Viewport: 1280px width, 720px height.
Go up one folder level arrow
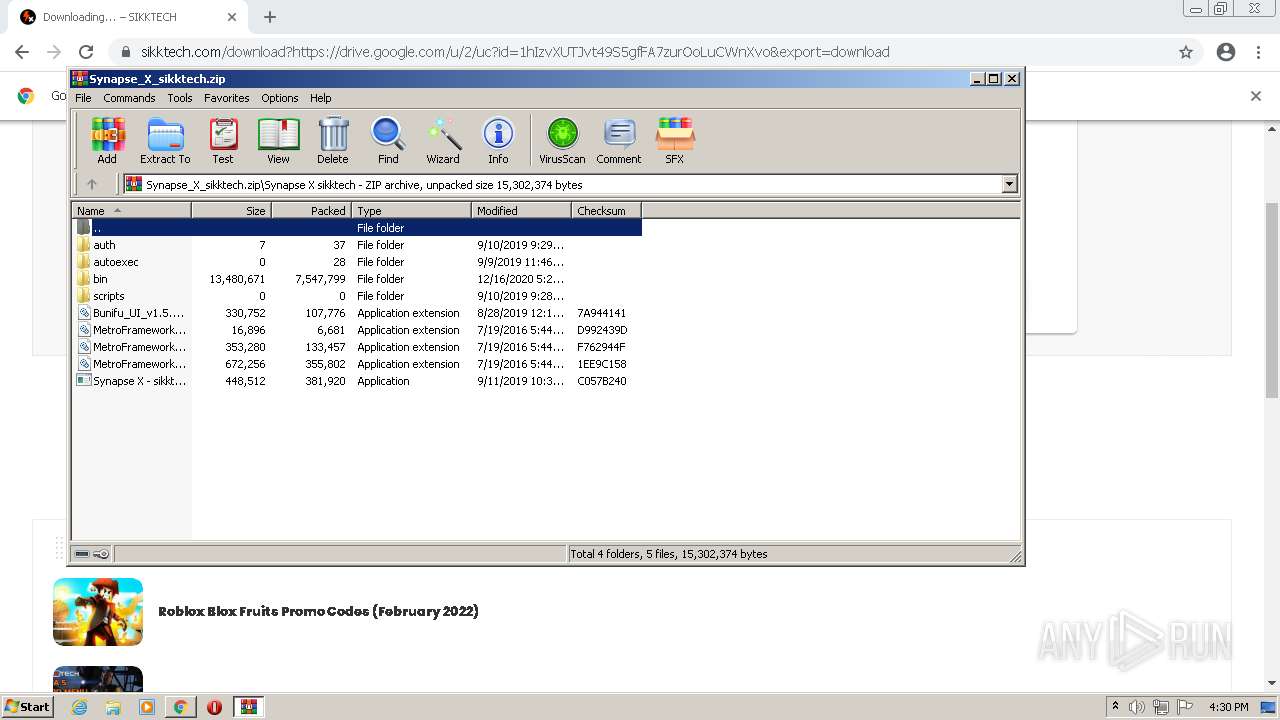point(92,184)
